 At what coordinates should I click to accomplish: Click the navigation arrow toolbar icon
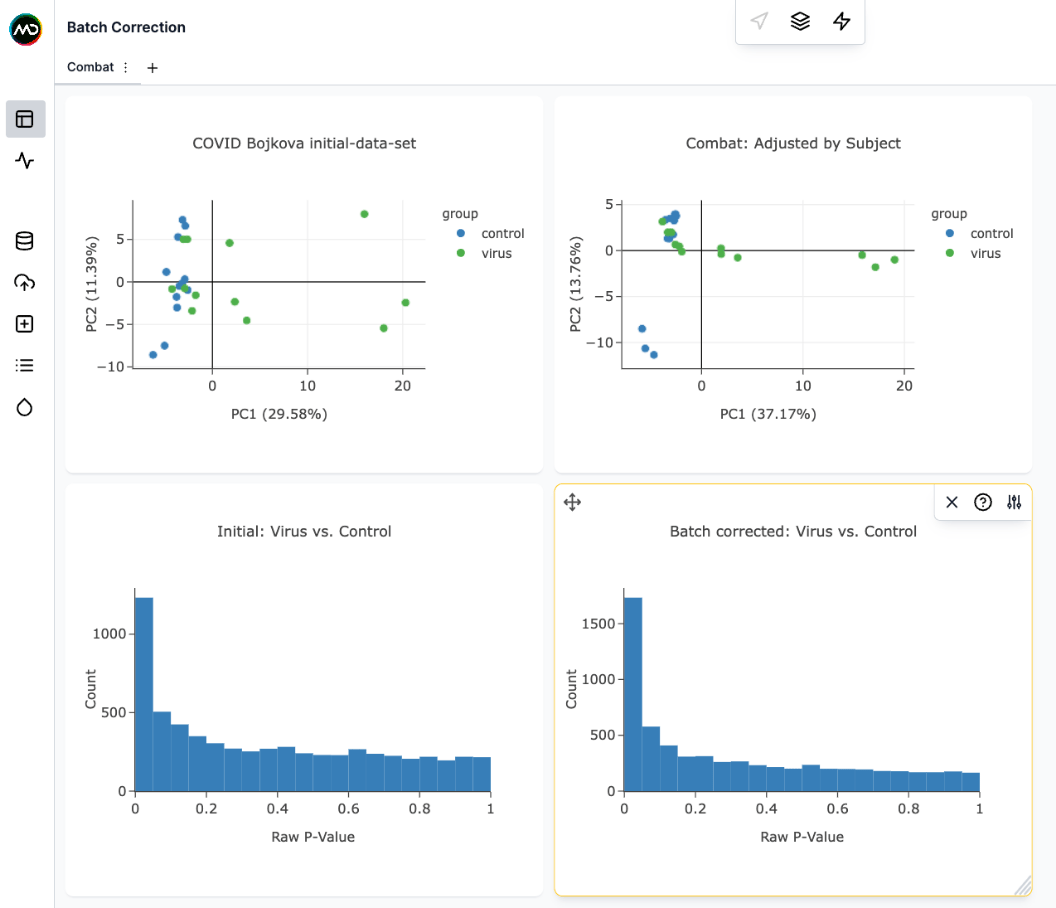coord(759,21)
